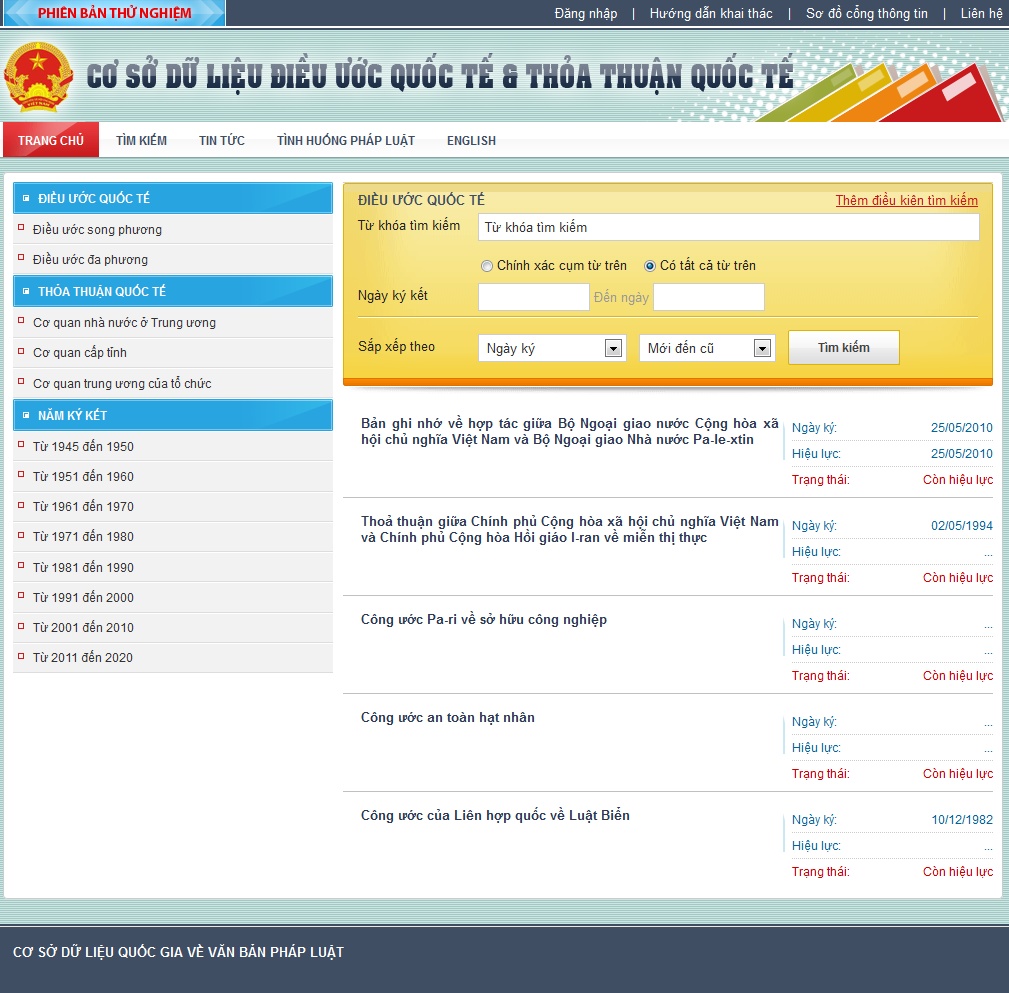Click the Vietnam national emblem logo
Viewport: 1009px width, 993px height.
point(38,77)
